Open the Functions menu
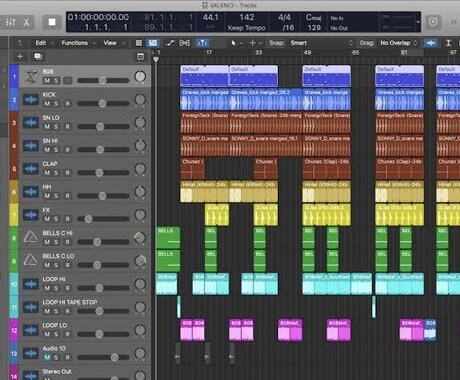Viewport: 460px width, 380px height. point(79,43)
